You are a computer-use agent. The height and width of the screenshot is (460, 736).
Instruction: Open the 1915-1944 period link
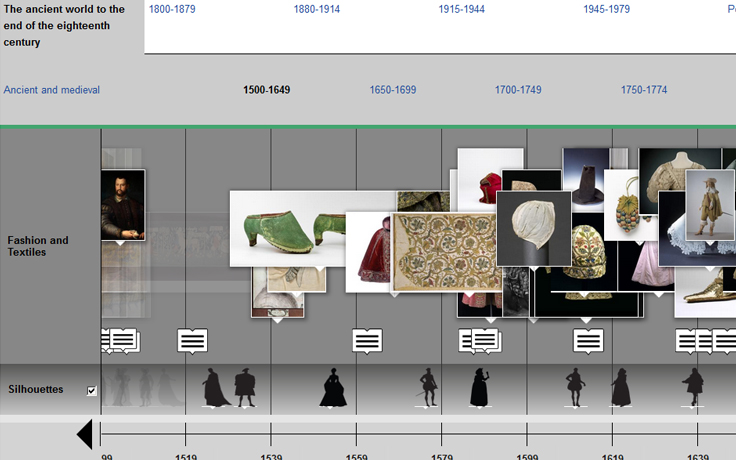point(461,10)
